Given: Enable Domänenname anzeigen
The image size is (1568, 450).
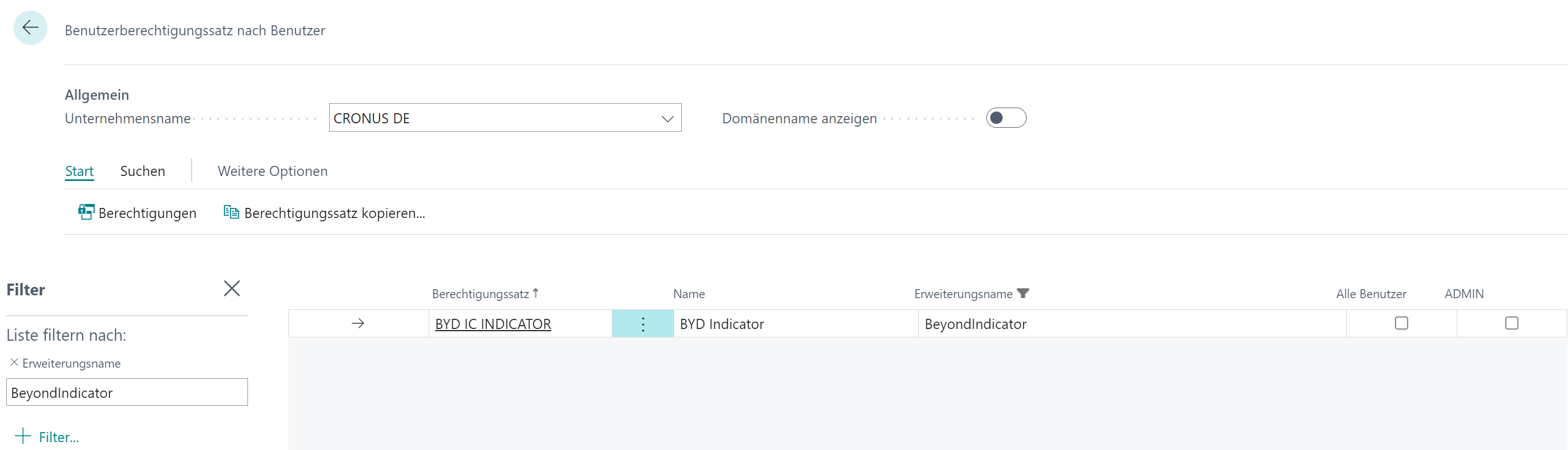Looking at the screenshot, I should [x=1006, y=118].
